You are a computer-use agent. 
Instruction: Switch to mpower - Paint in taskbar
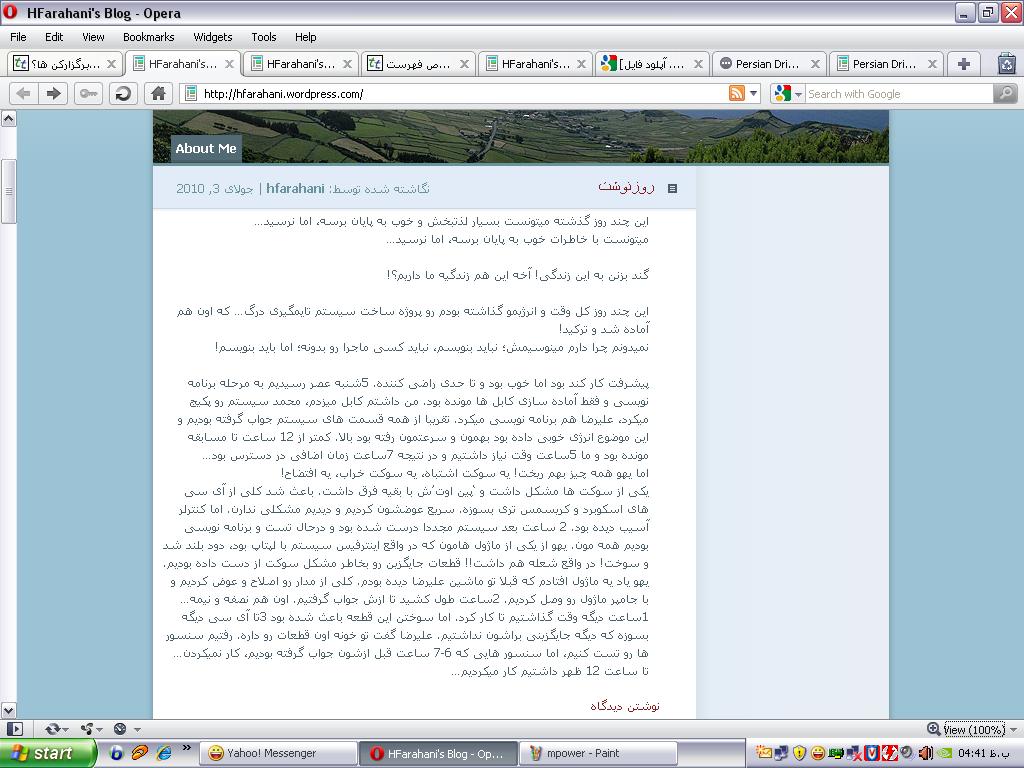pyautogui.click(x=598, y=753)
